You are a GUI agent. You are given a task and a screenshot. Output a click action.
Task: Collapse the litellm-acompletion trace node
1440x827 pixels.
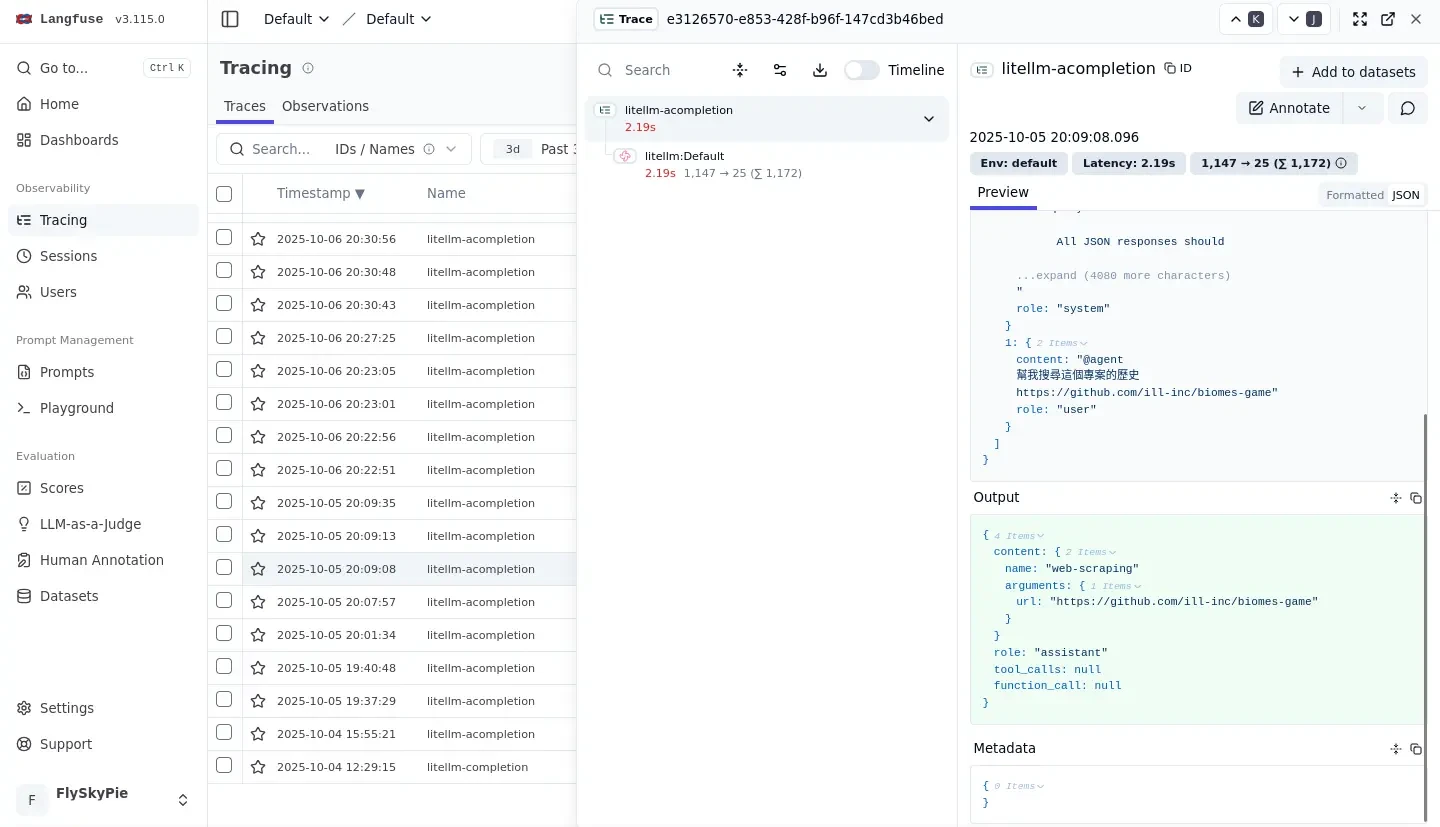point(928,119)
